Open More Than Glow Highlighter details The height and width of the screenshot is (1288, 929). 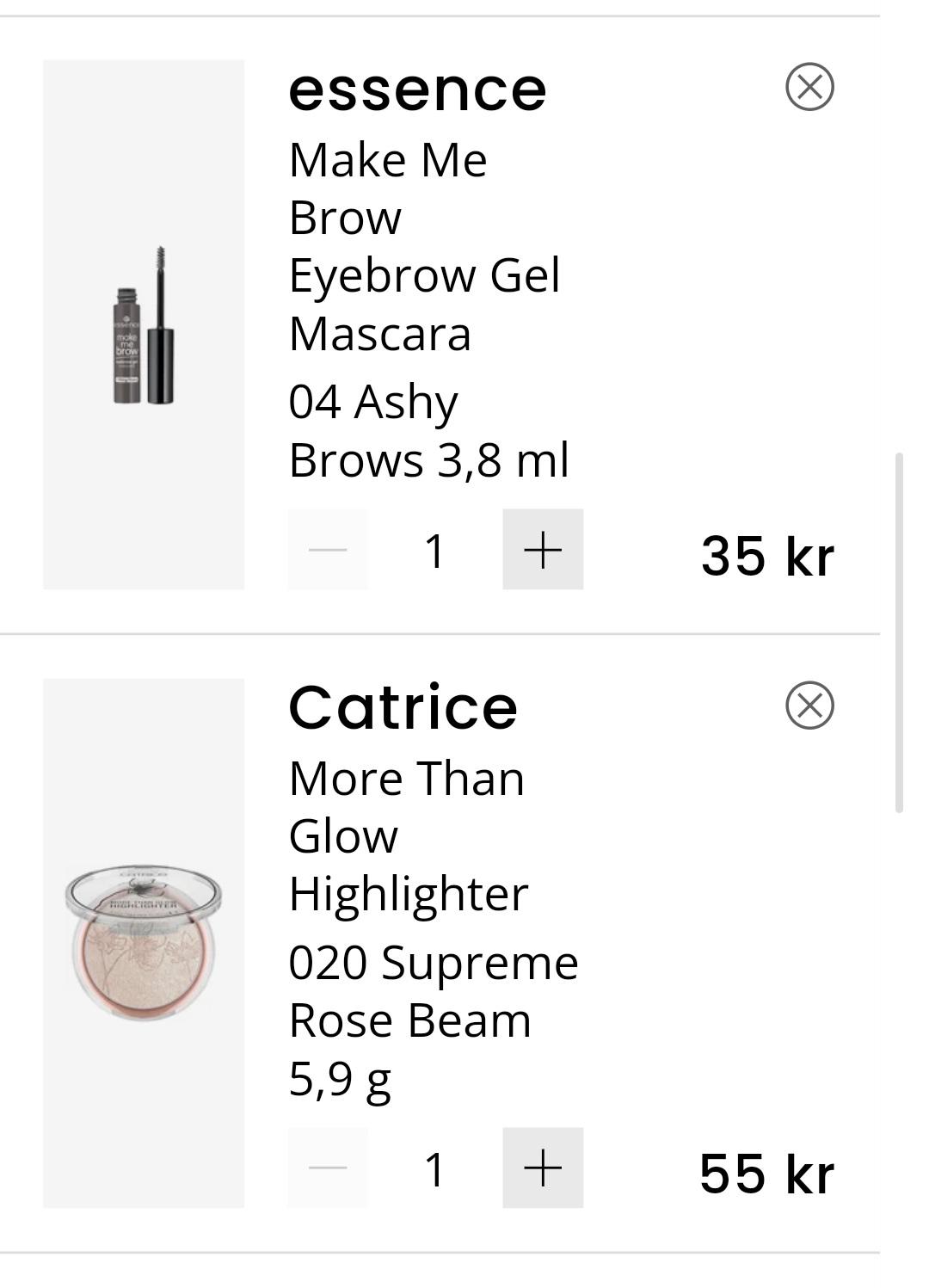pyautogui.click(x=408, y=835)
